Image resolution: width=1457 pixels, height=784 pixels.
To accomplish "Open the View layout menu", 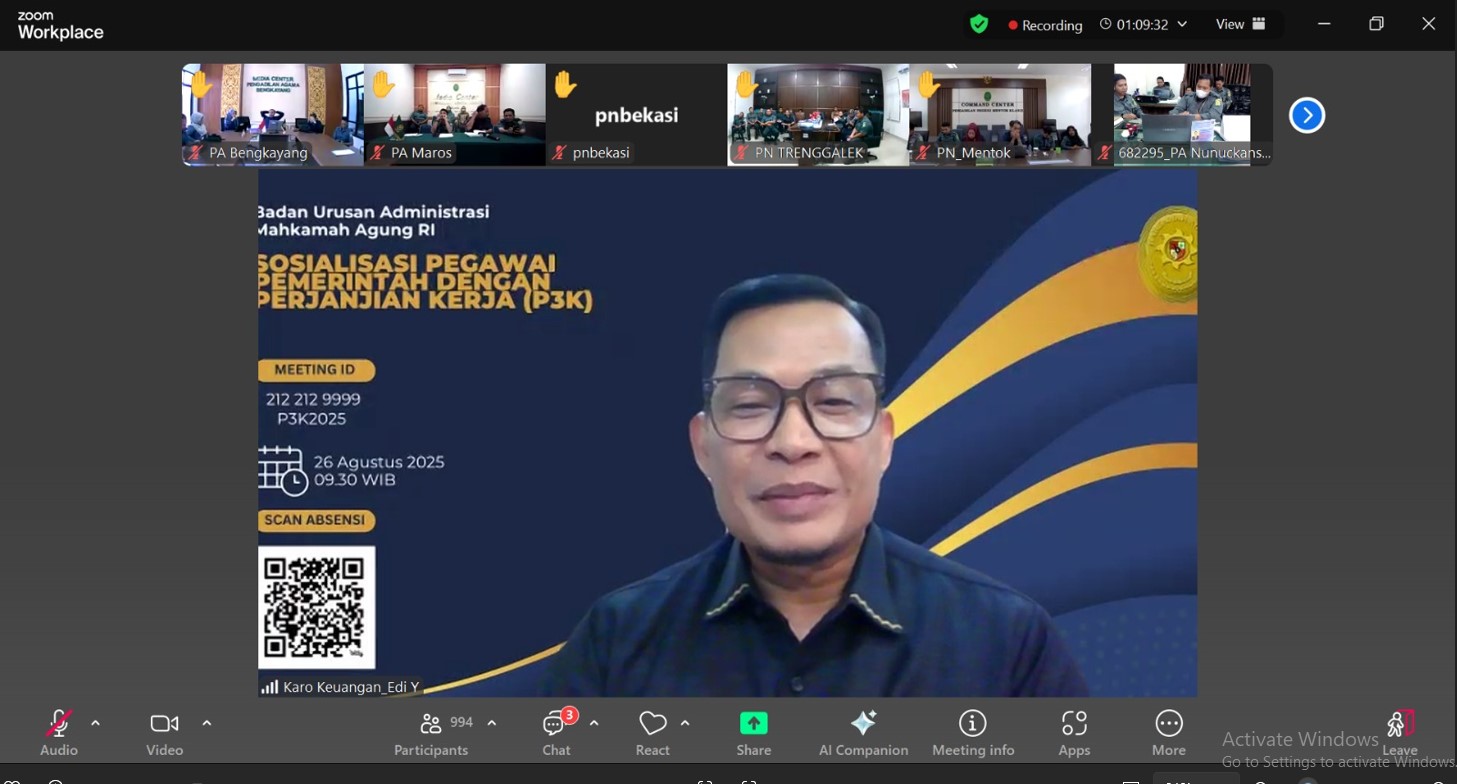I will point(1240,24).
